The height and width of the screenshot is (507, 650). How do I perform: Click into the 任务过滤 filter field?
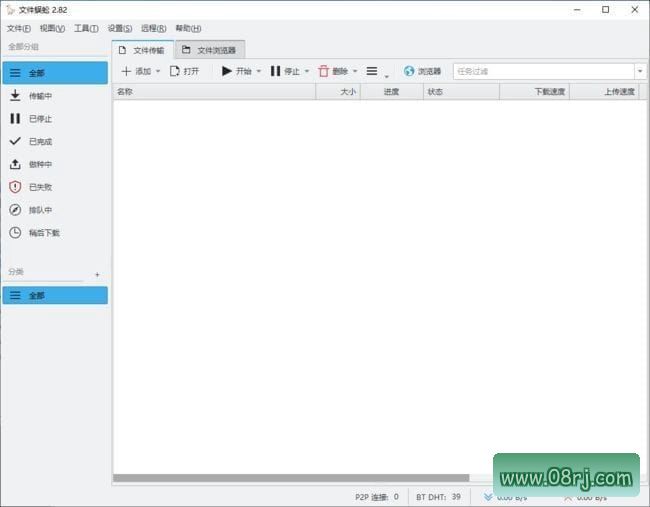coord(543,71)
